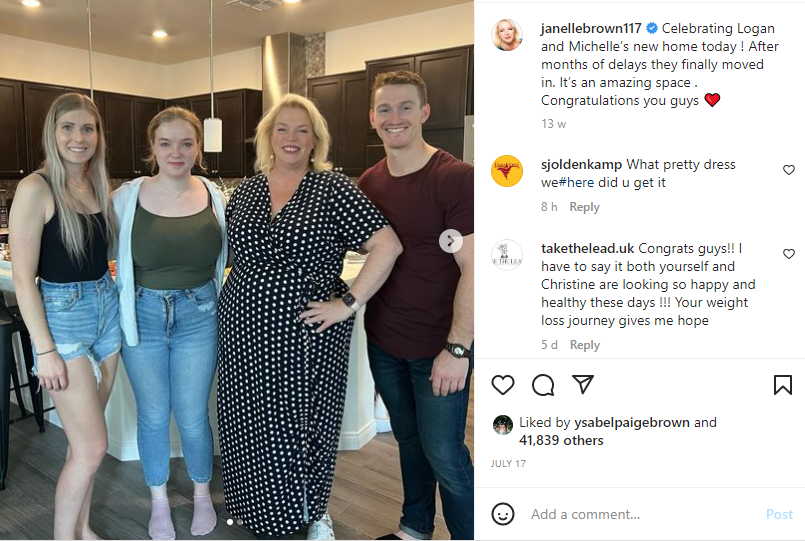Open the janellebrown117 username link
This screenshot has width=805, height=541.
click(x=591, y=28)
